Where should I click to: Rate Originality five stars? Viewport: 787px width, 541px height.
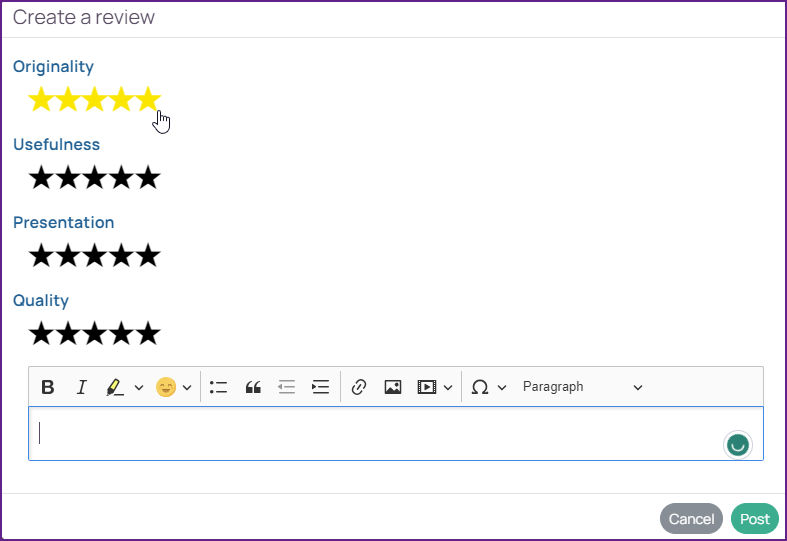(148, 99)
